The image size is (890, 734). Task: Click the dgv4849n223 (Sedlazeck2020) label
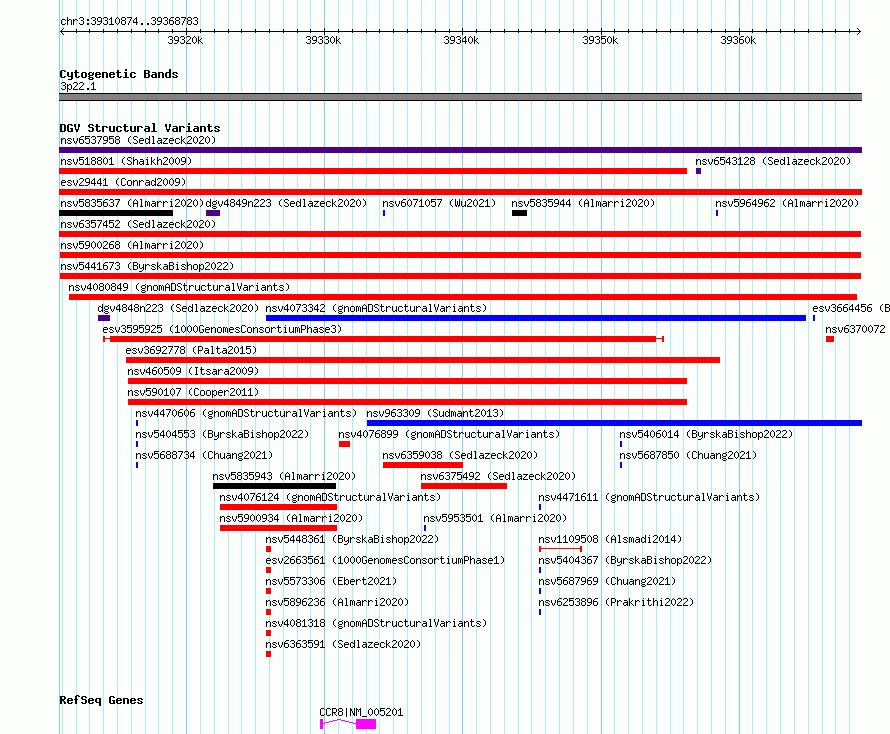pyautogui.click(x=286, y=203)
